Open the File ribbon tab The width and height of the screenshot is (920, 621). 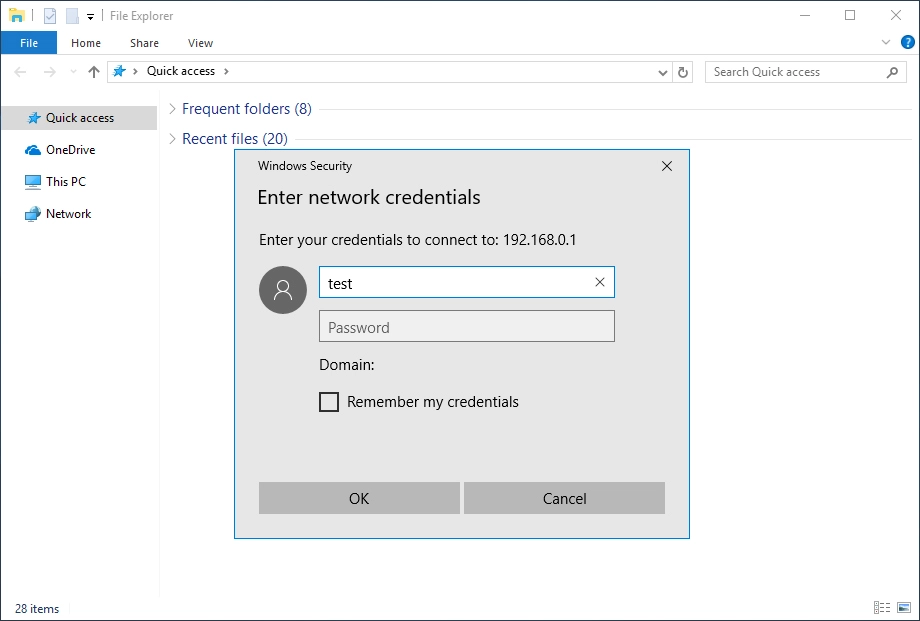point(29,43)
